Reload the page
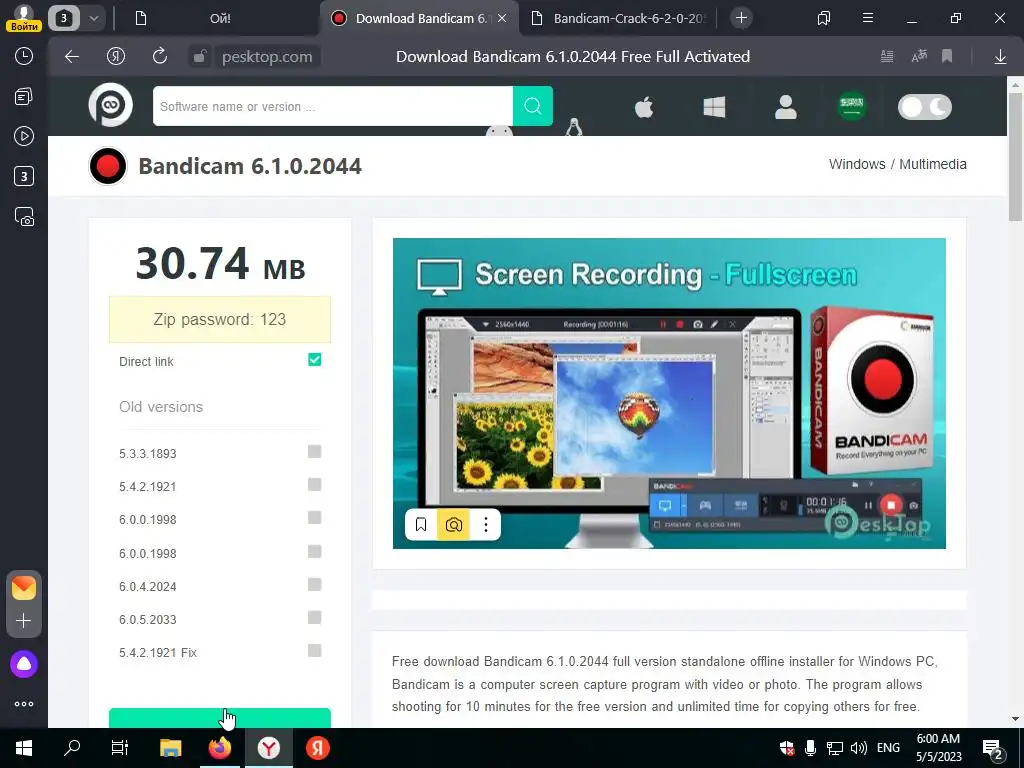Viewport: 1024px width, 768px height. click(160, 57)
